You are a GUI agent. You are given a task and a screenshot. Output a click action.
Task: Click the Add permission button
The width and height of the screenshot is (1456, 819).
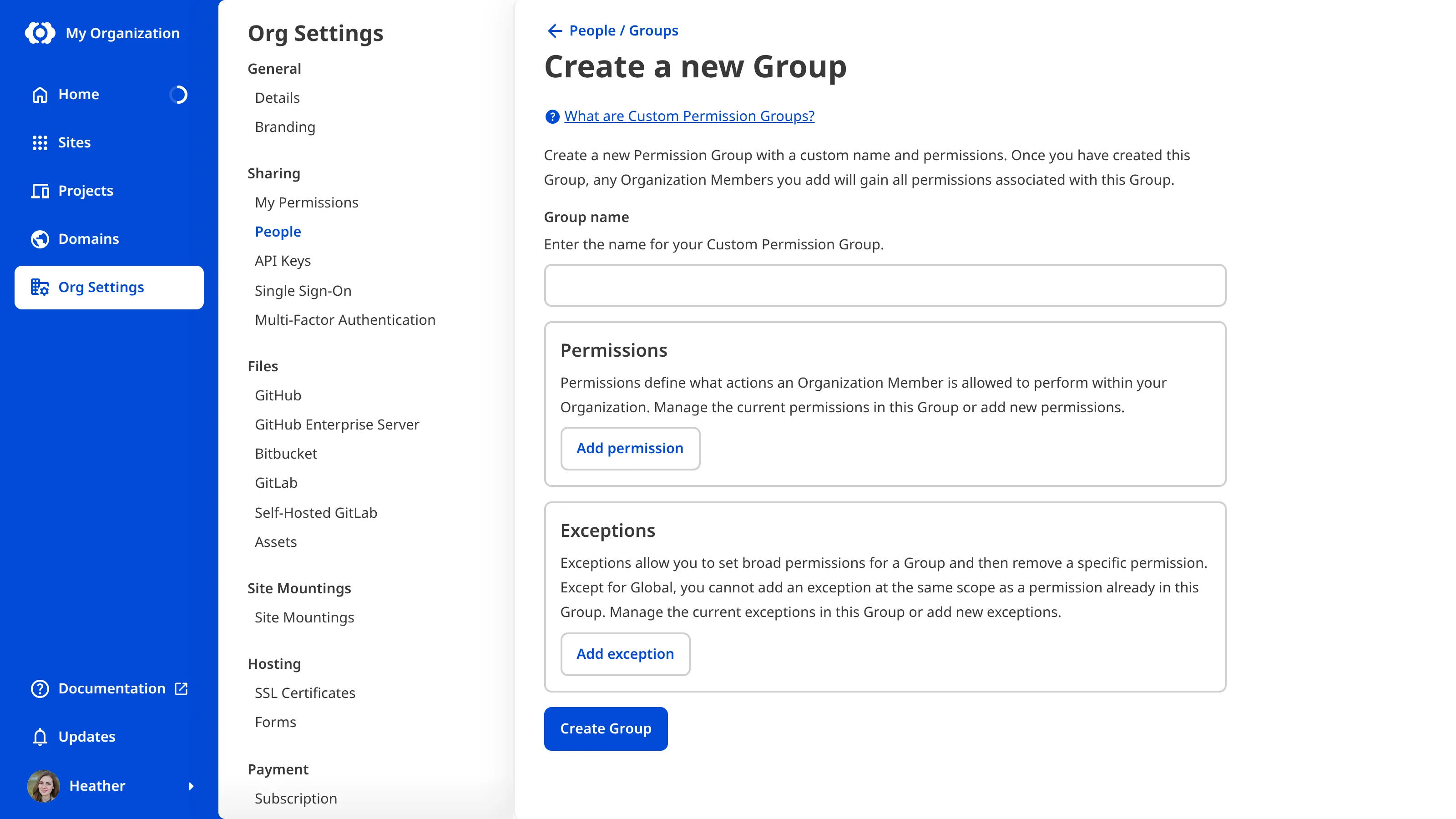tap(630, 448)
